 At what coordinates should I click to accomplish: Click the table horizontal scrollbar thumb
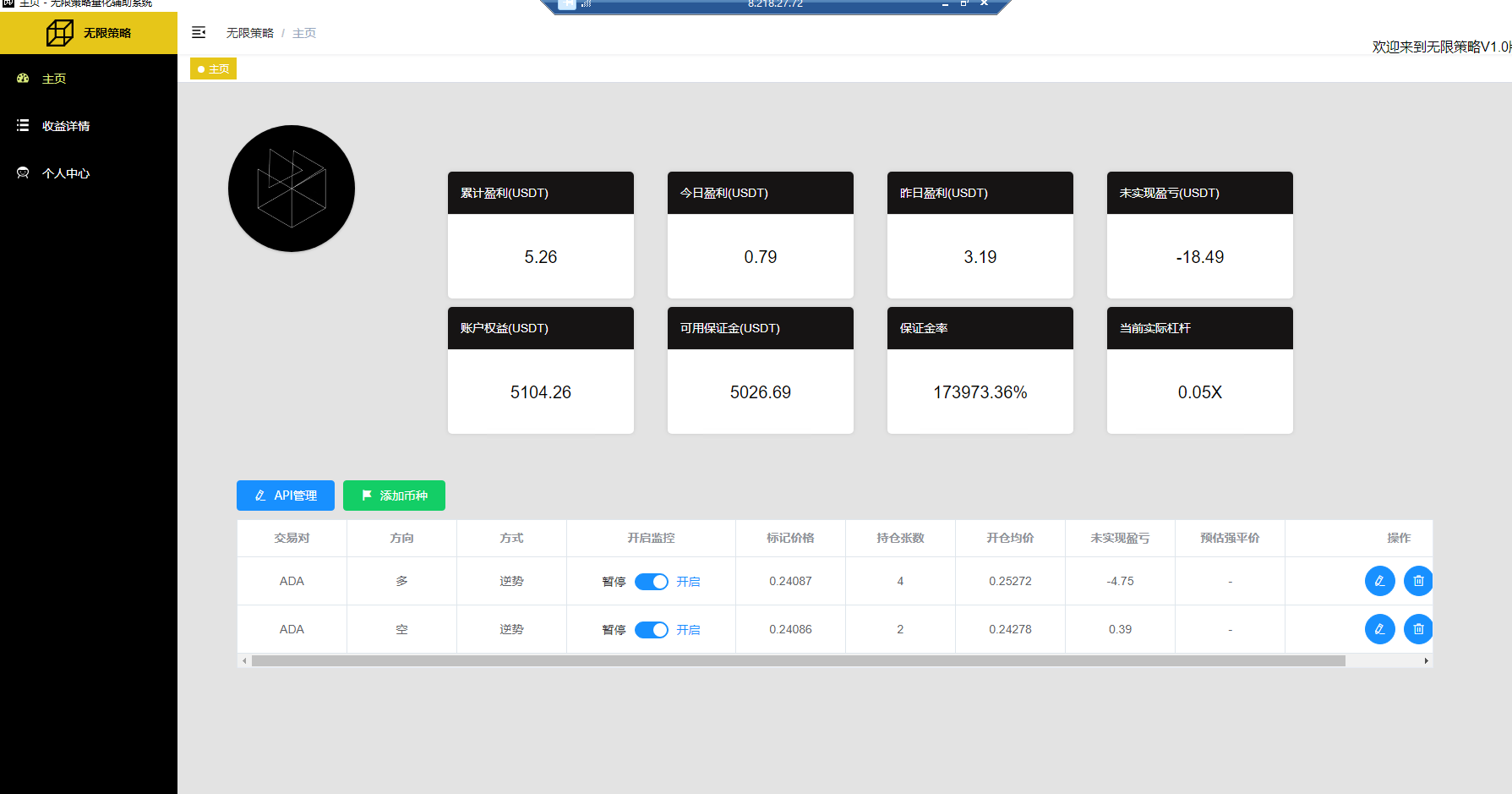[799, 661]
